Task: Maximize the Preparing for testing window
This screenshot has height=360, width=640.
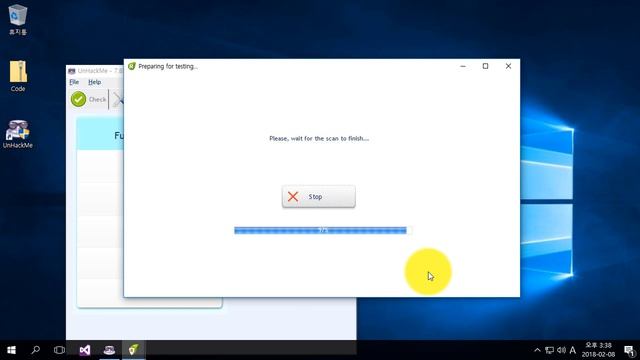Action: [x=485, y=66]
